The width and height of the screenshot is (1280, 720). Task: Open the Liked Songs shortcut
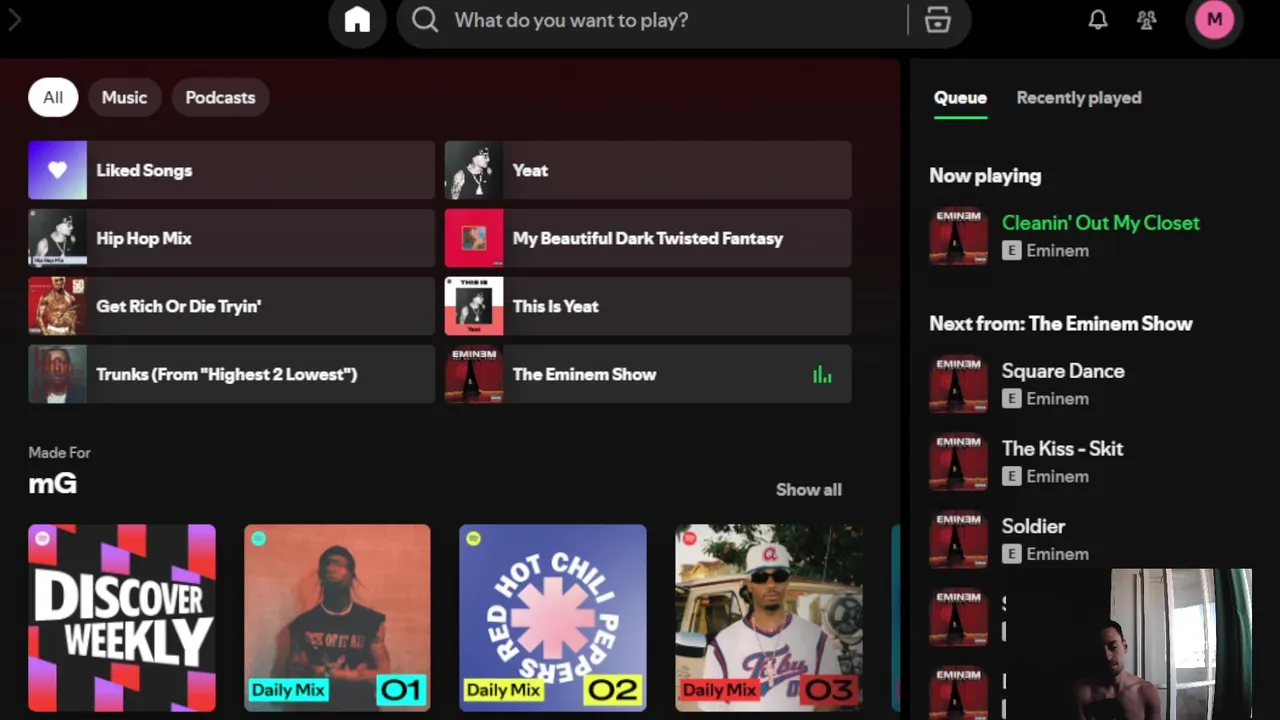tap(231, 170)
